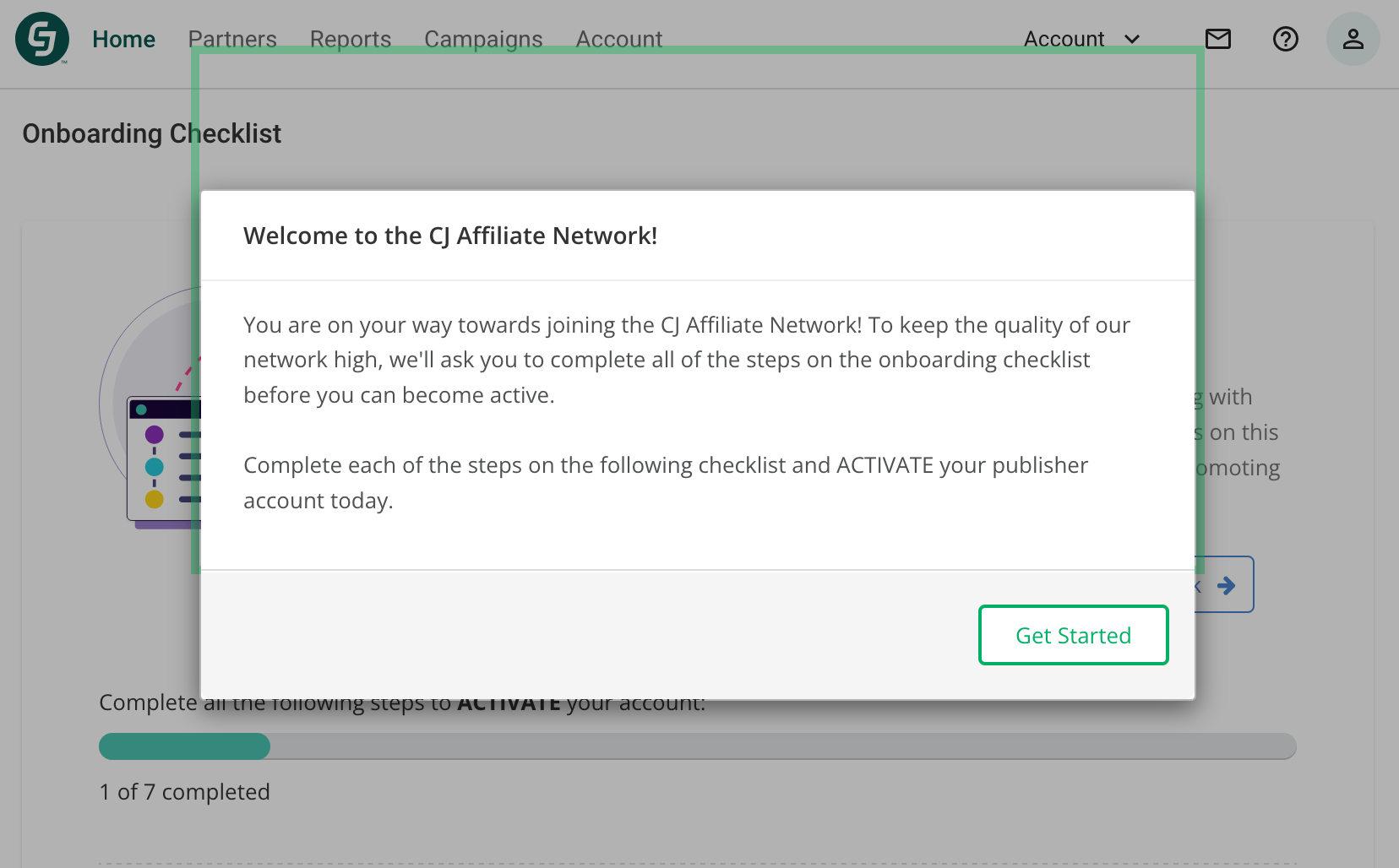The image size is (1399, 868).
Task: Click the '1 of 7 completed' text
Action: (184, 792)
